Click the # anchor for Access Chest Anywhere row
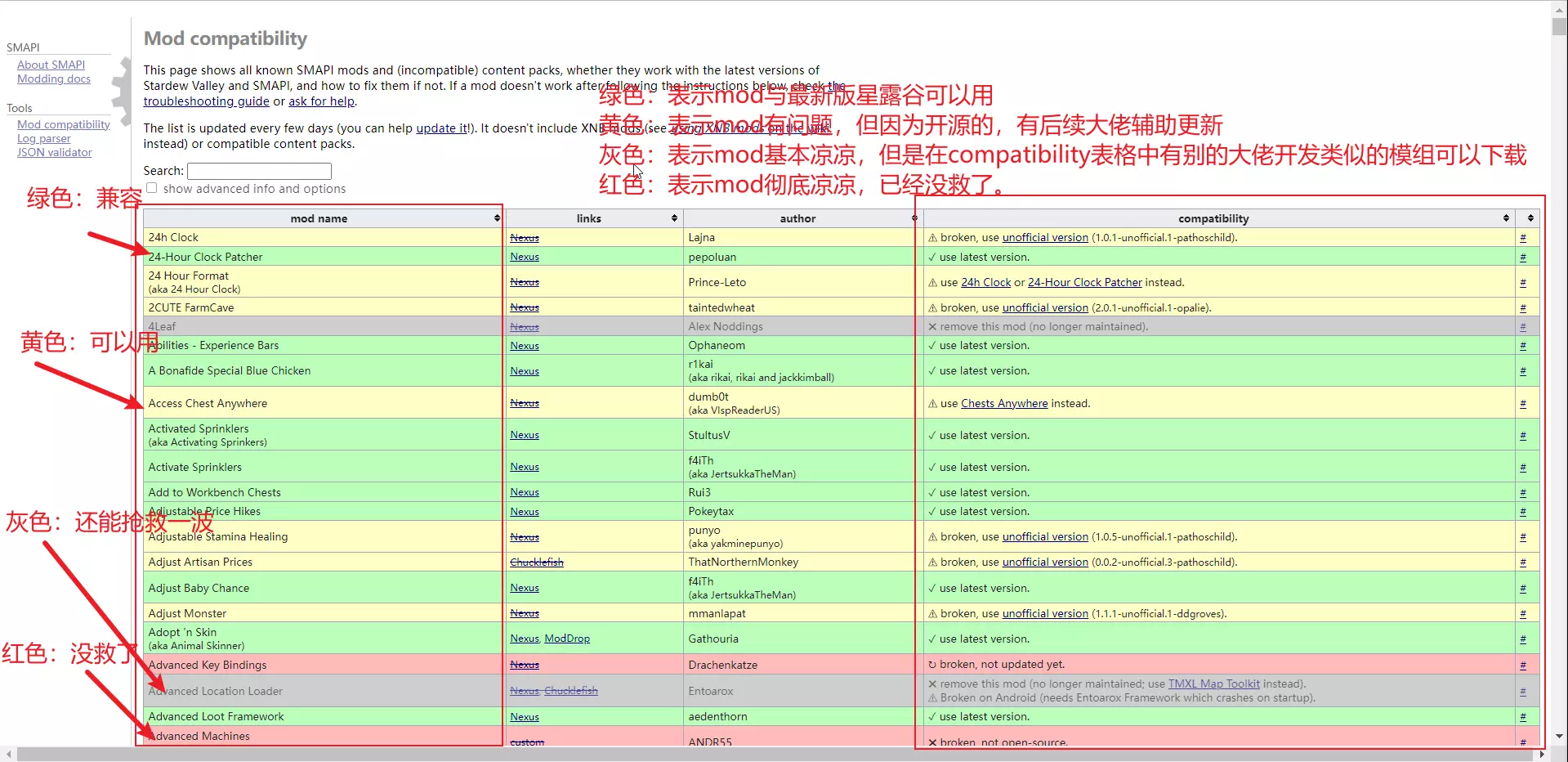 click(x=1523, y=404)
